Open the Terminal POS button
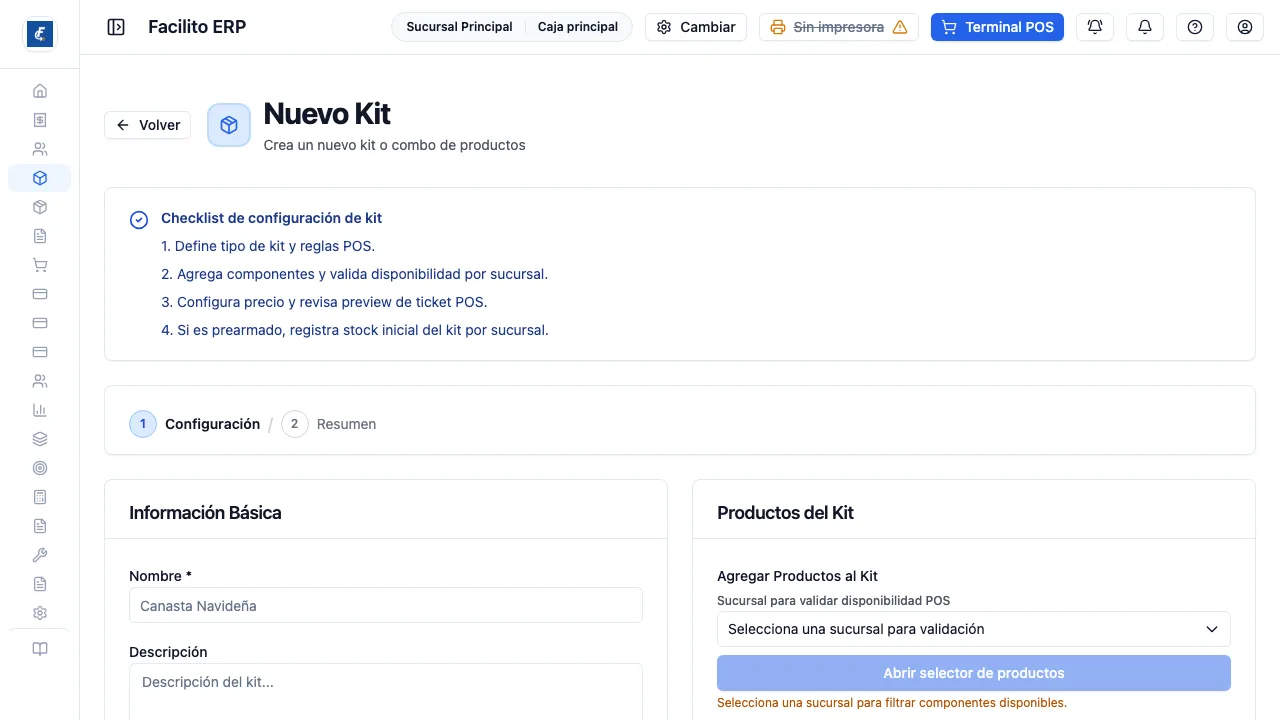 (997, 27)
